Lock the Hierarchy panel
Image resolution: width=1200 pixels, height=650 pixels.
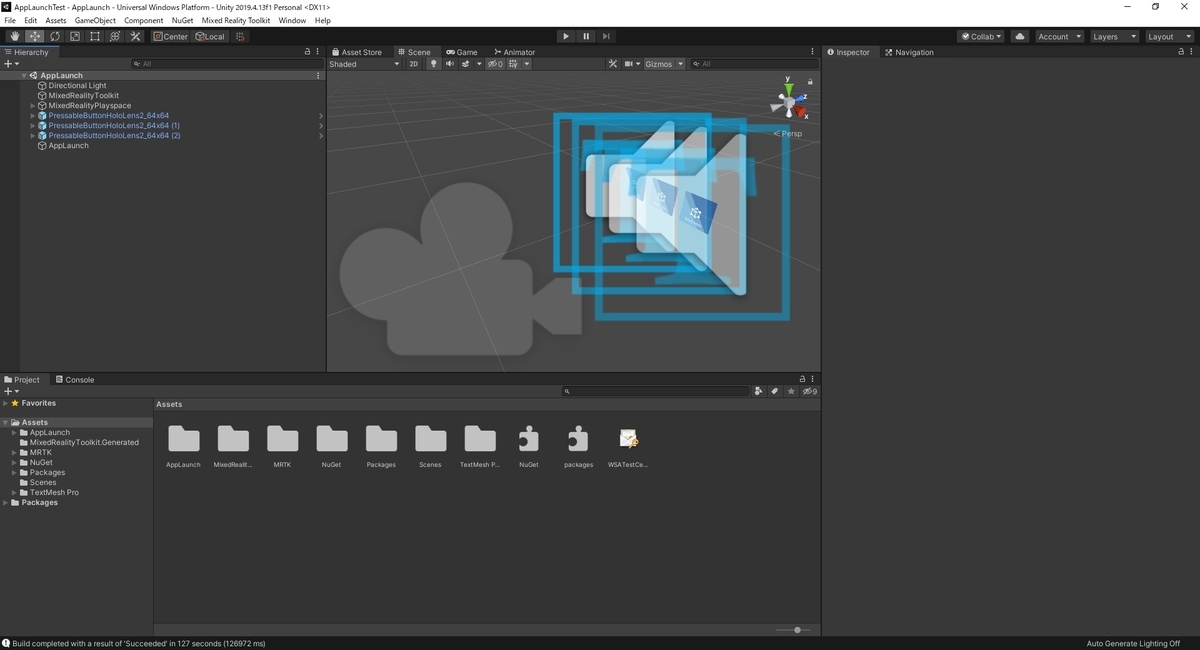[x=308, y=52]
